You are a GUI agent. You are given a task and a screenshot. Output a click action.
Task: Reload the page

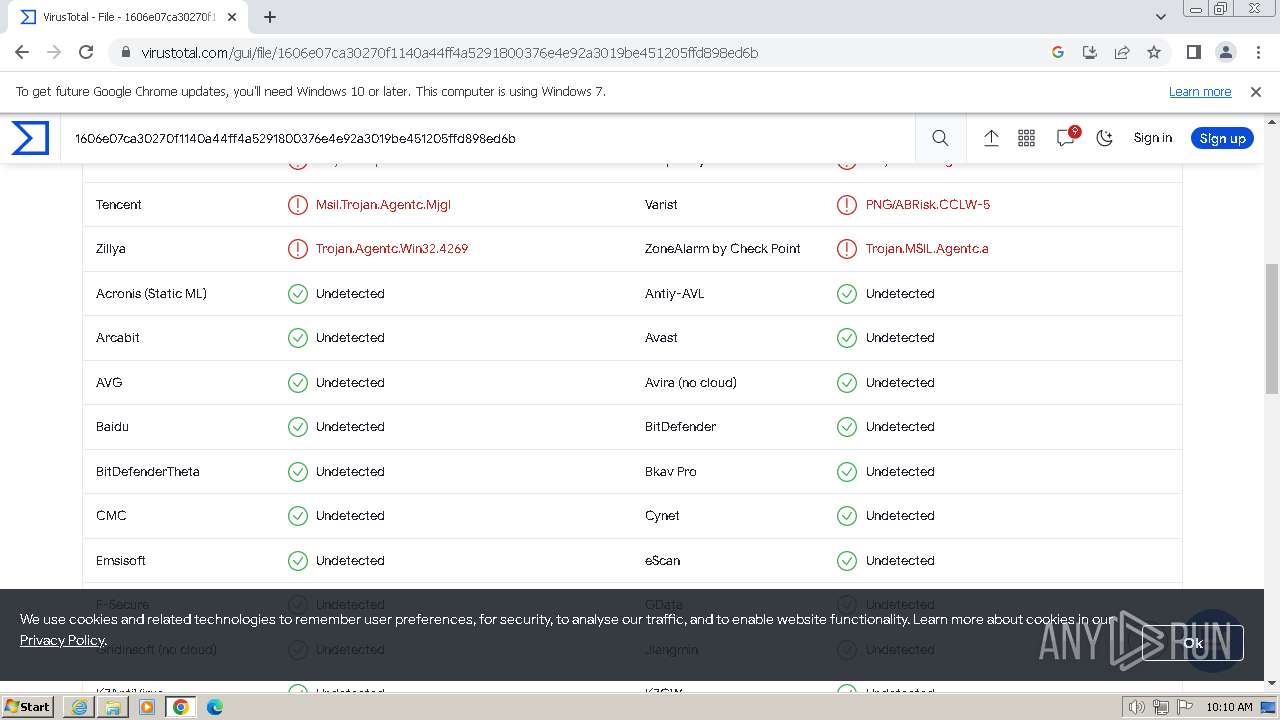86,52
